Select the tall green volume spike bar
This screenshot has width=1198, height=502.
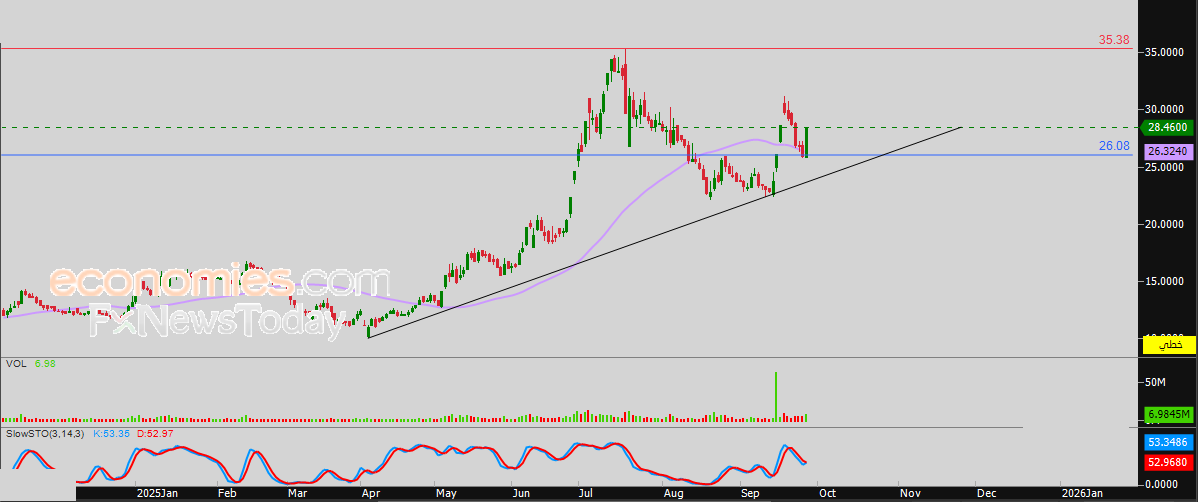point(775,397)
